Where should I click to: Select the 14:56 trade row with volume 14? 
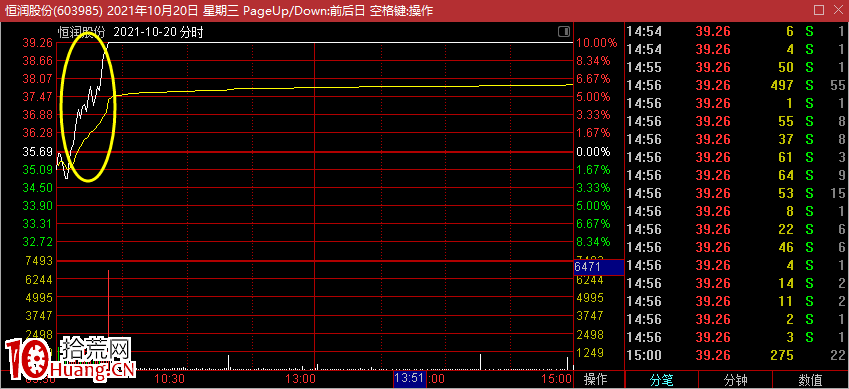(737, 283)
